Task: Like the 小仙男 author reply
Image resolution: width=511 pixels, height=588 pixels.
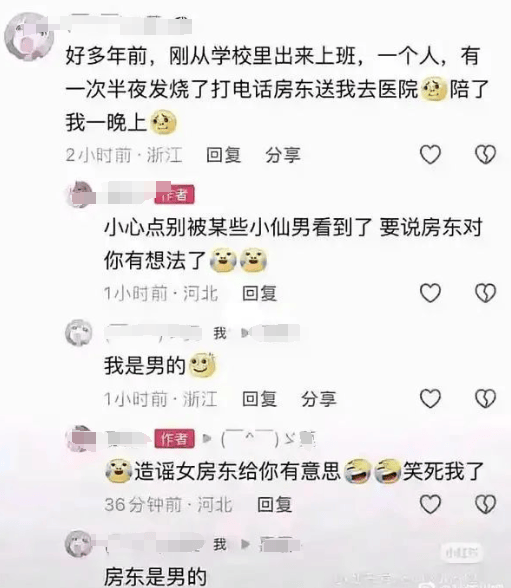Action: coord(430,292)
